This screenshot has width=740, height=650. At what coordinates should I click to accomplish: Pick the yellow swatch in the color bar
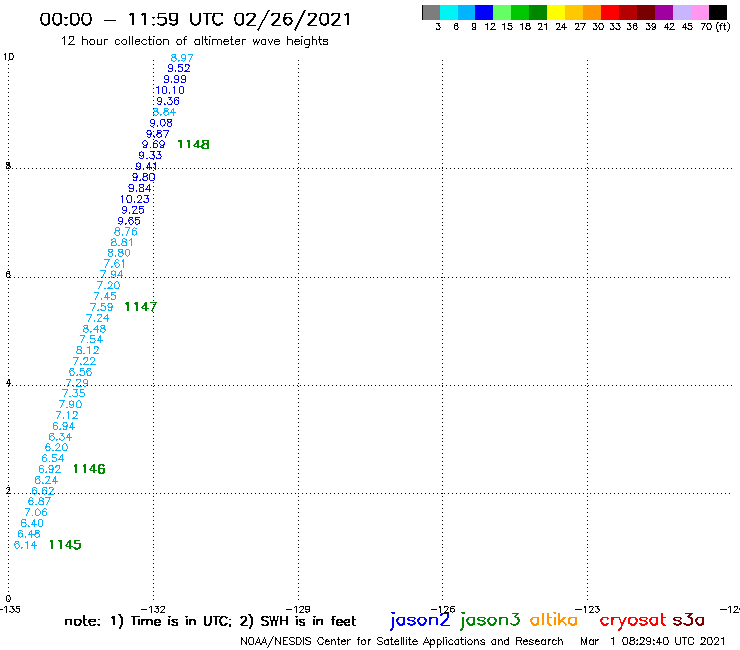[556, 12]
